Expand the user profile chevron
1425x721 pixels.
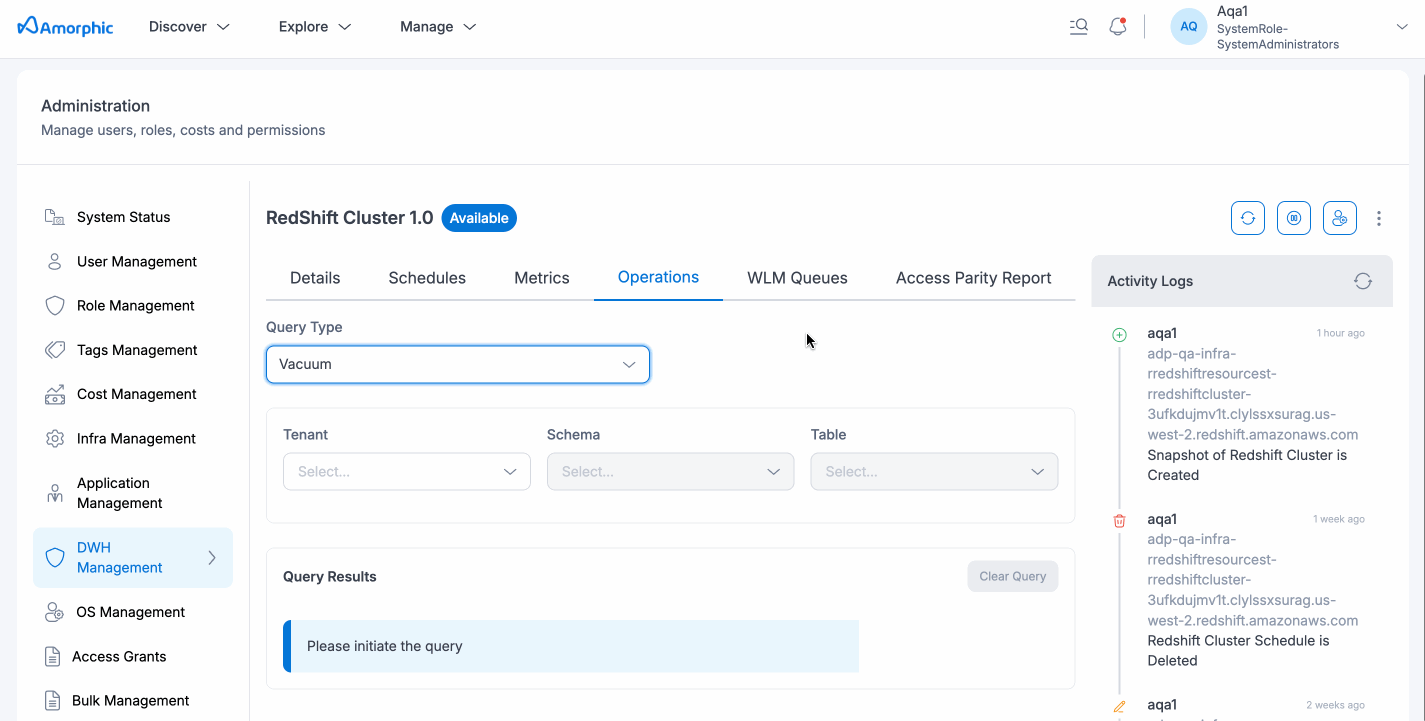click(x=1401, y=27)
